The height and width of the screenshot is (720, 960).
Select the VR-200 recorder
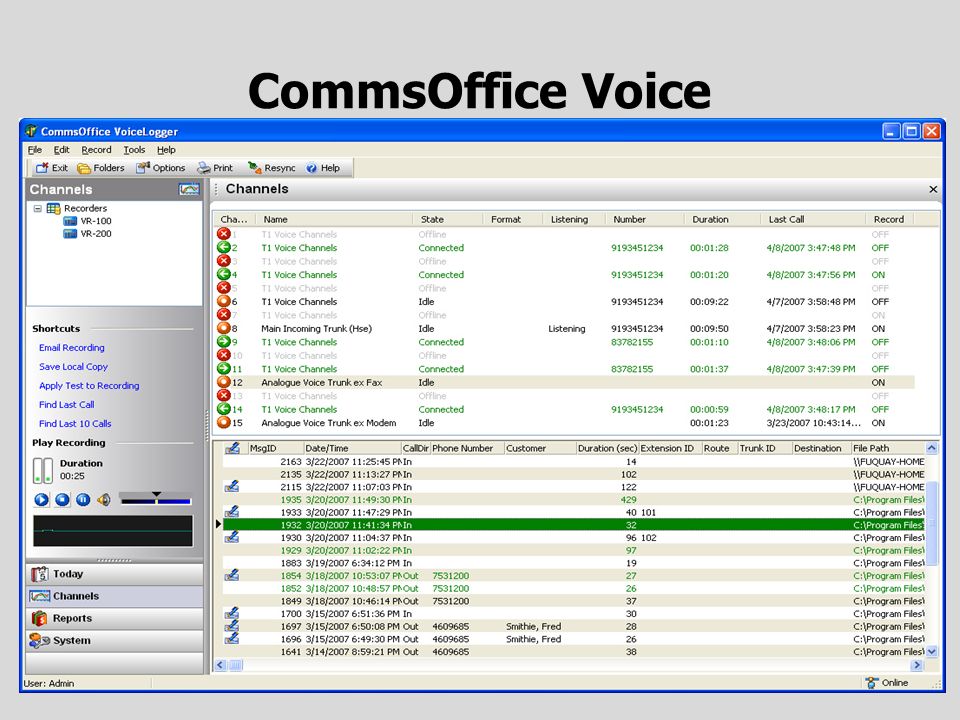click(x=87, y=234)
